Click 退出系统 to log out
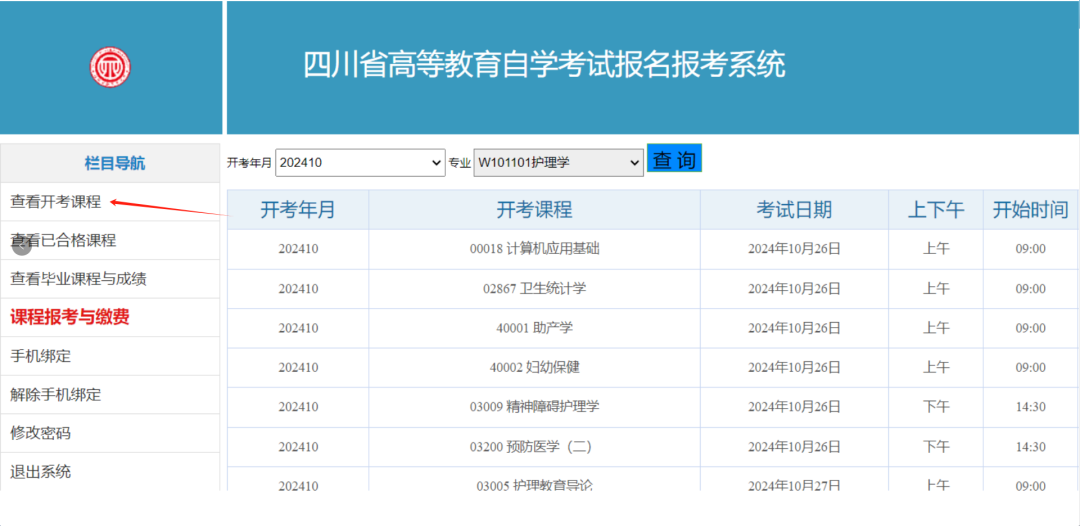 tap(41, 472)
